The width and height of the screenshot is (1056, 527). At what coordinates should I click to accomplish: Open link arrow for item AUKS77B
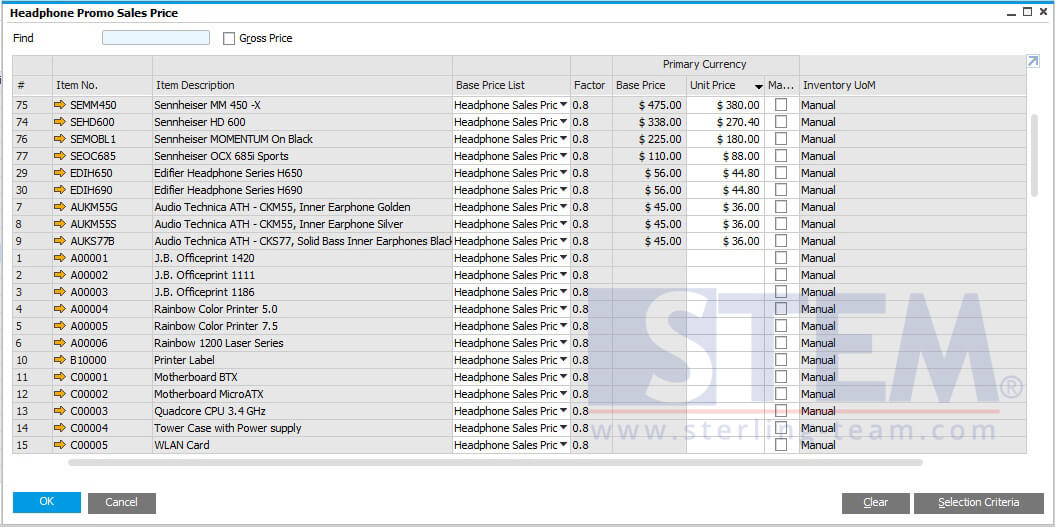60,241
